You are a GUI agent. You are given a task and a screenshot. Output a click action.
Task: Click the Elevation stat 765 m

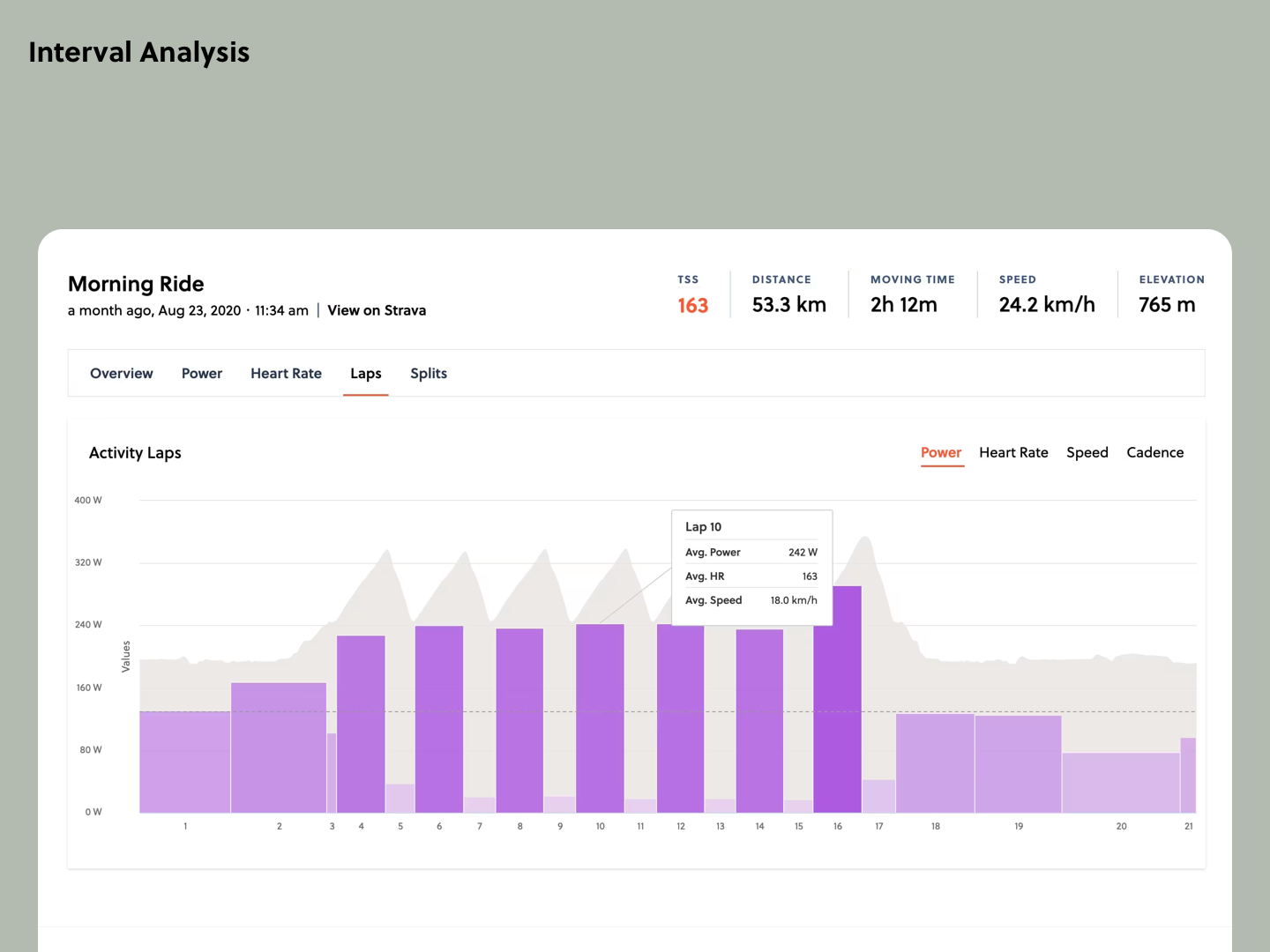(x=1166, y=304)
